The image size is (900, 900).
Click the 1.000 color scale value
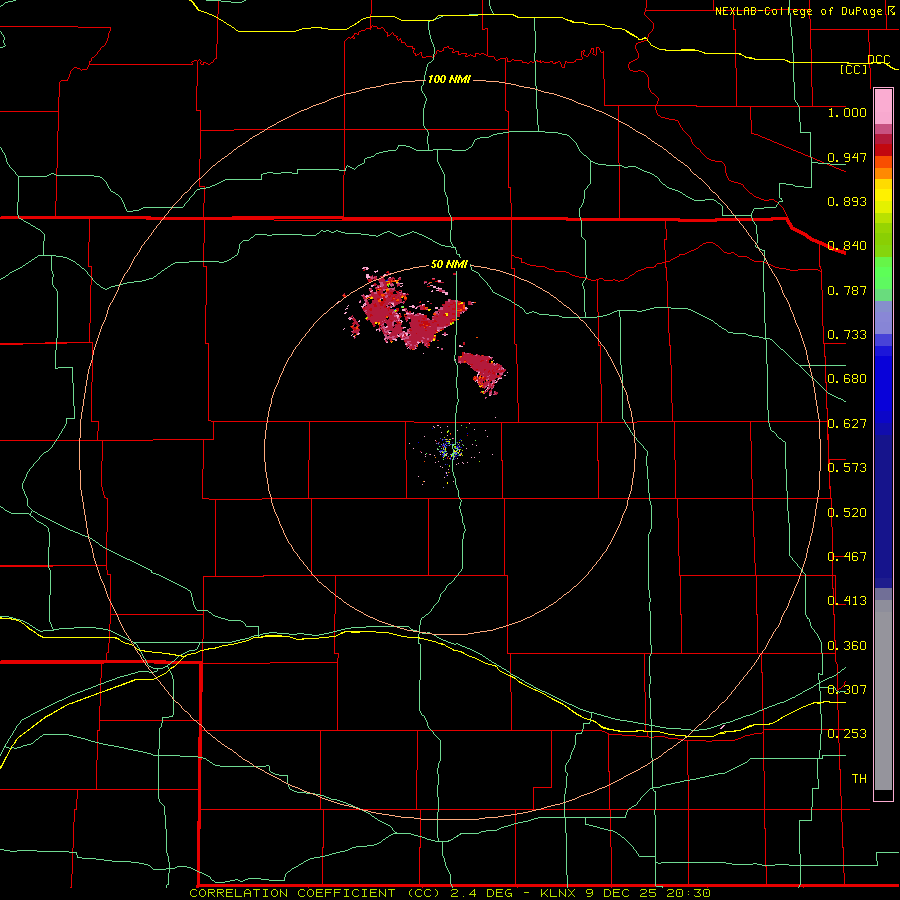847,112
